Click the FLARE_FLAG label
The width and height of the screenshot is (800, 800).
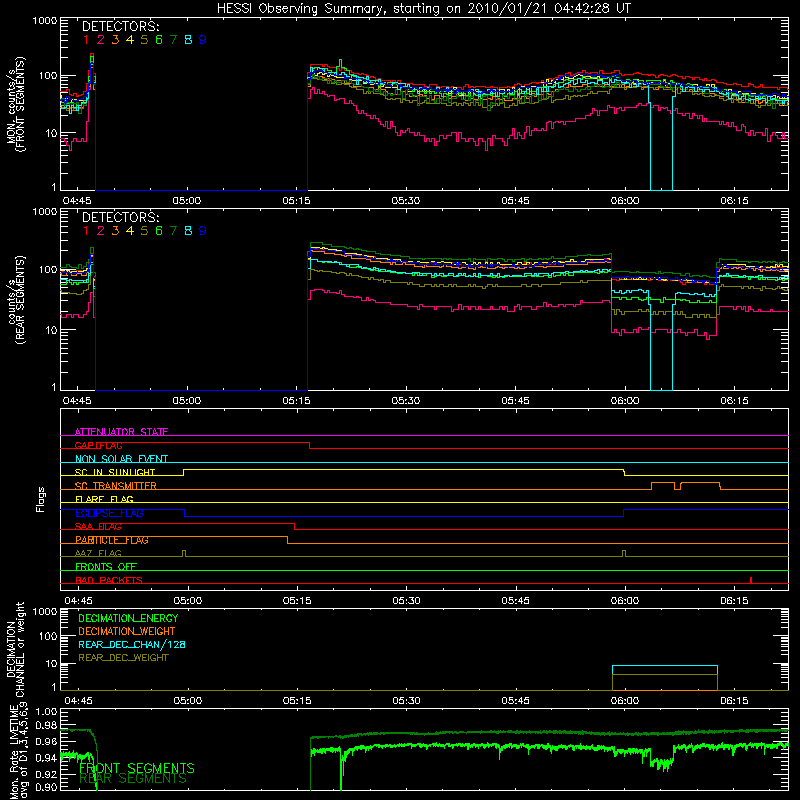tap(104, 499)
